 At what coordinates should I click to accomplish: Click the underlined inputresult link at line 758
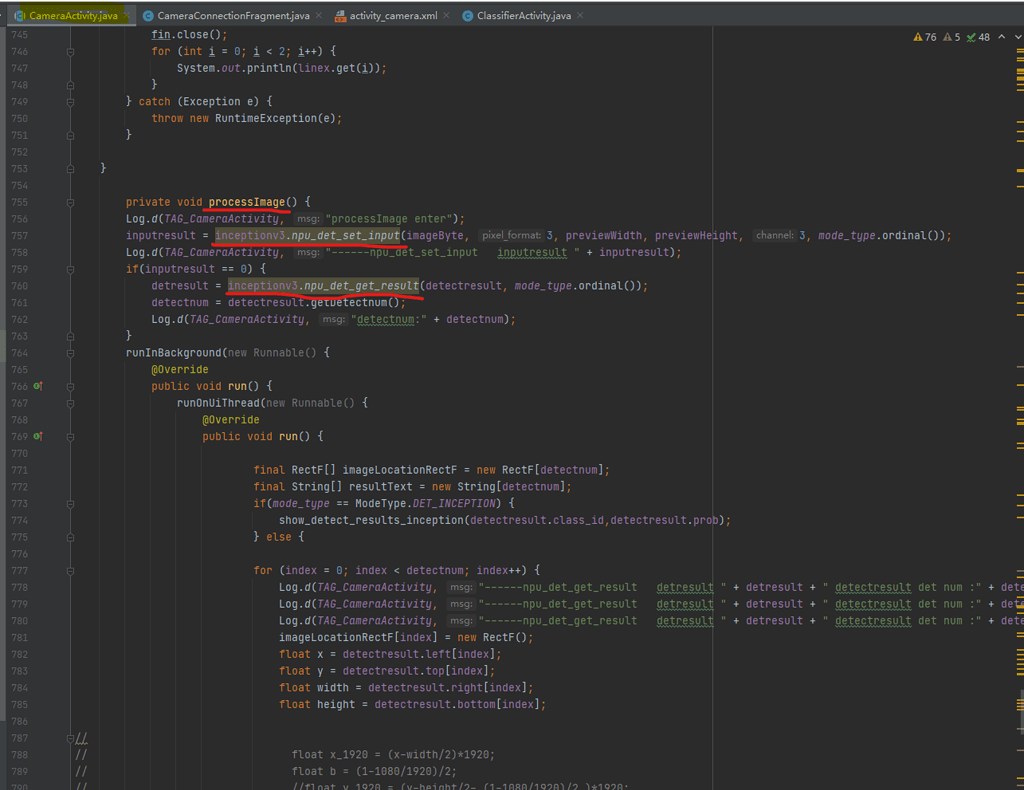pos(531,252)
